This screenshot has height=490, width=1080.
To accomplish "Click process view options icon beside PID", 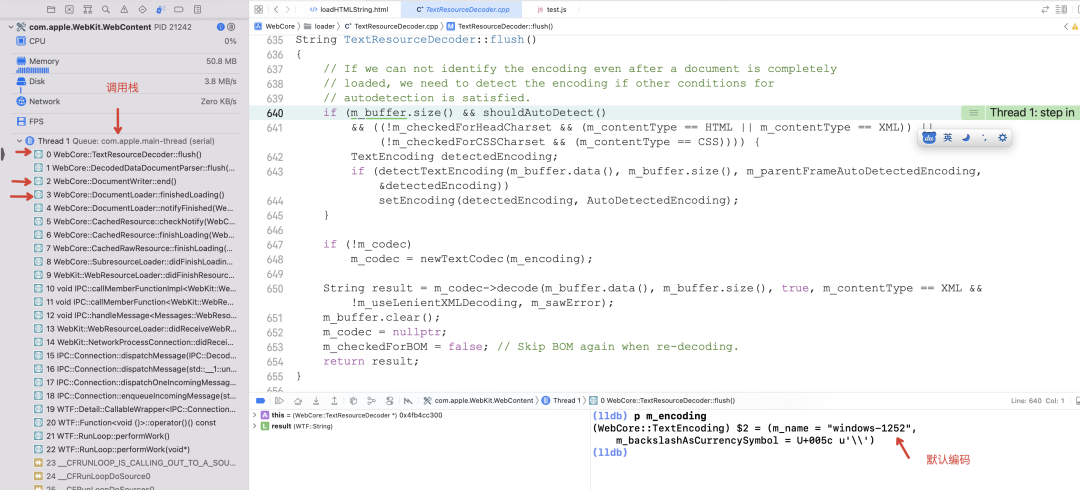I will [231, 27].
